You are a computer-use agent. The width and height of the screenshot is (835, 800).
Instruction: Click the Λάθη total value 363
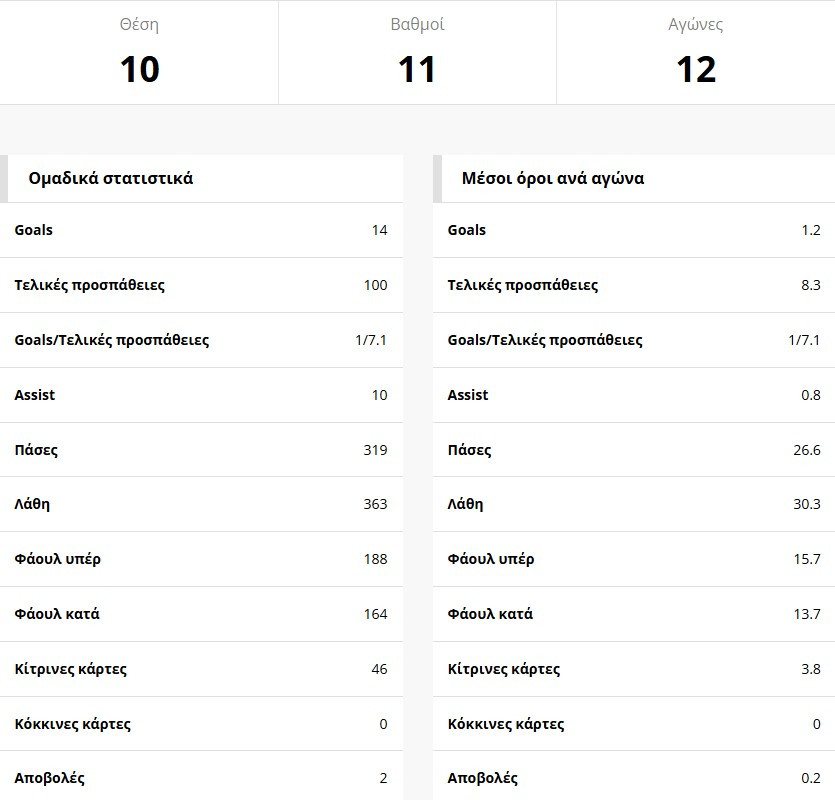[x=375, y=504]
